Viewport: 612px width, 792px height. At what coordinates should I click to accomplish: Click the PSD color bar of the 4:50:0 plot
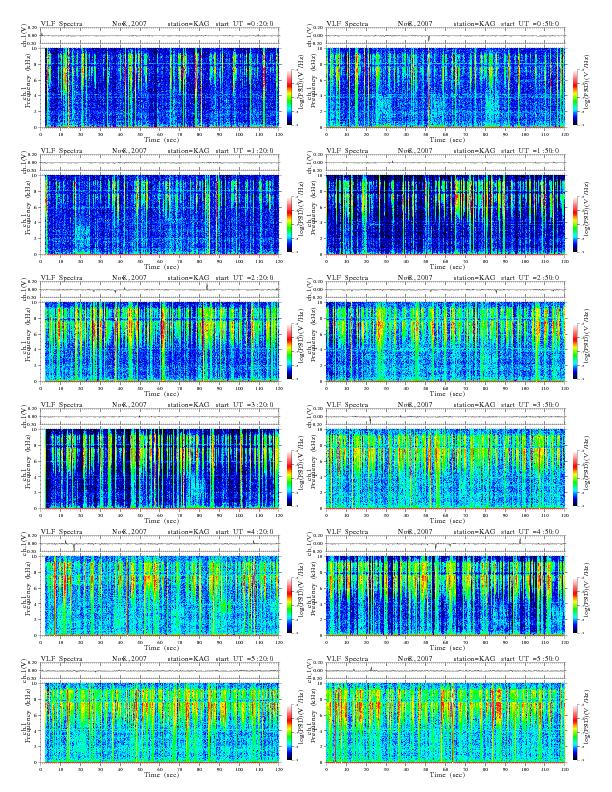tap(576, 605)
